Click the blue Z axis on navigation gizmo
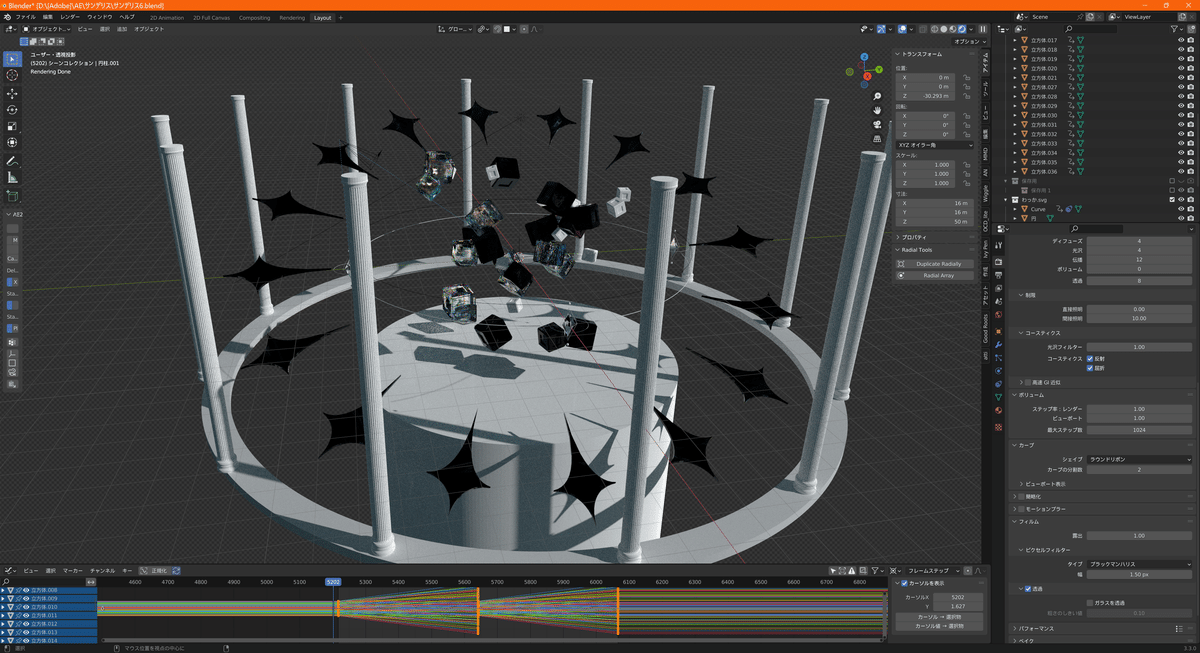 [x=866, y=57]
